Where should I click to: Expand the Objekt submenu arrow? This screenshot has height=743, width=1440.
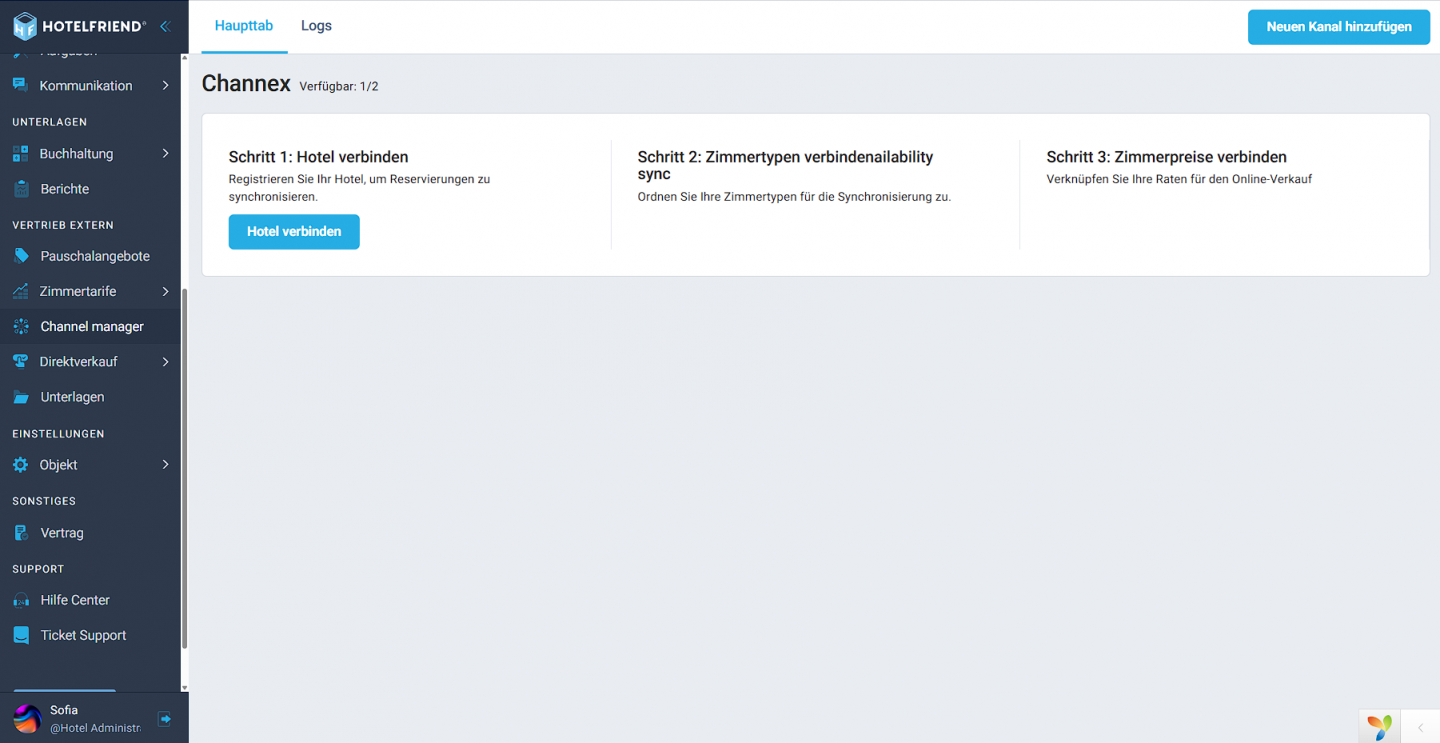coord(165,465)
